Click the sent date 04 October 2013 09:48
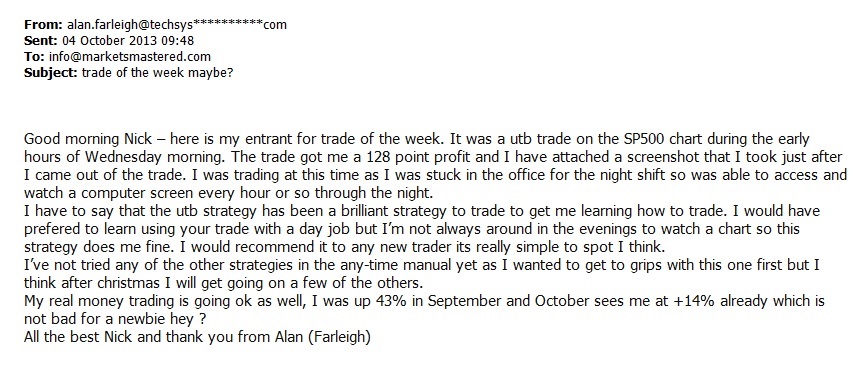 pyautogui.click(x=128, y=40)
